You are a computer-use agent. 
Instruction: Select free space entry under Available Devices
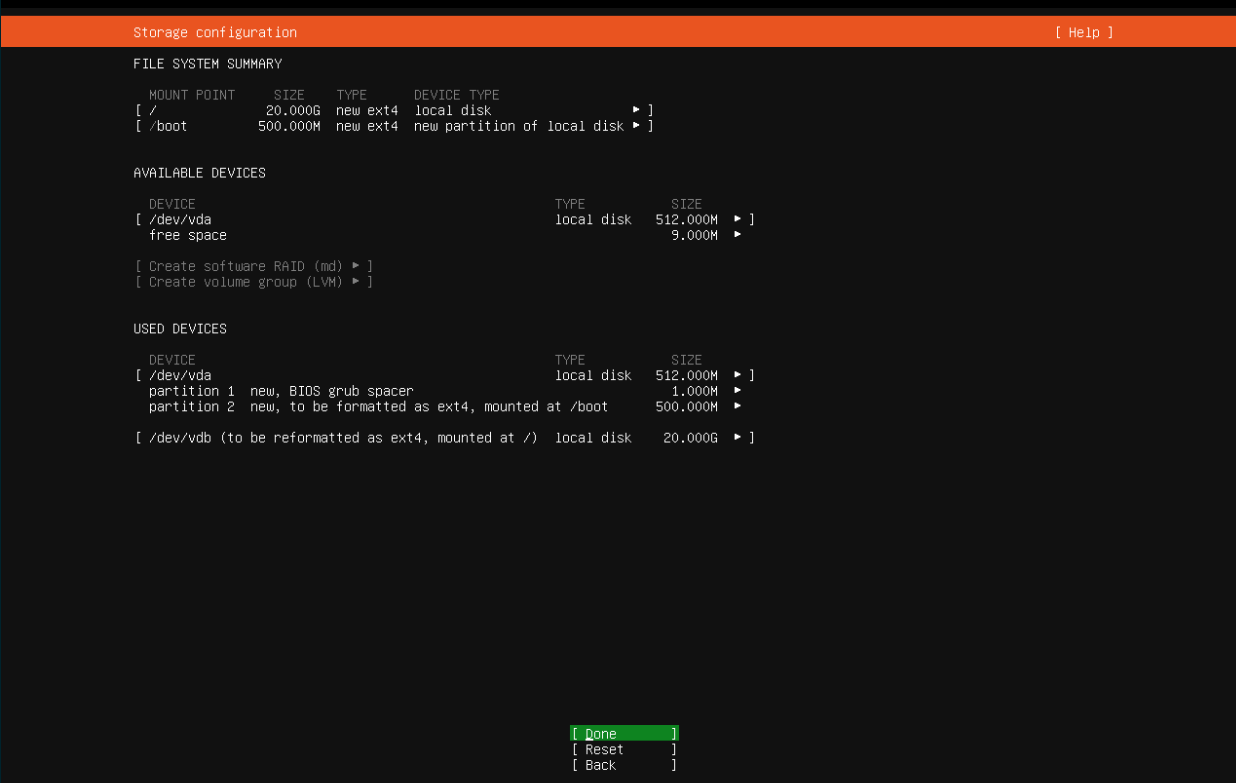point(188,235)
